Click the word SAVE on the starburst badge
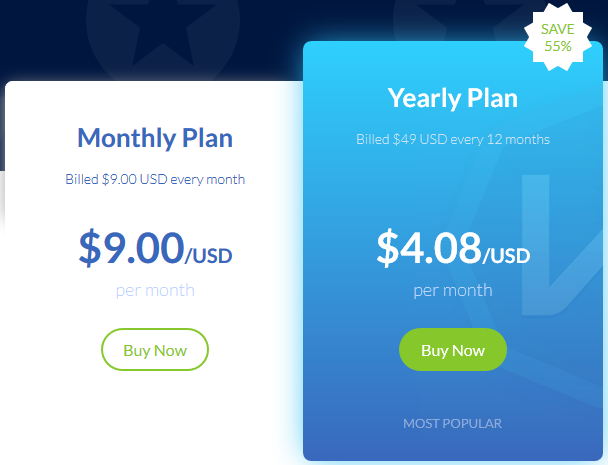 (558, 29)
